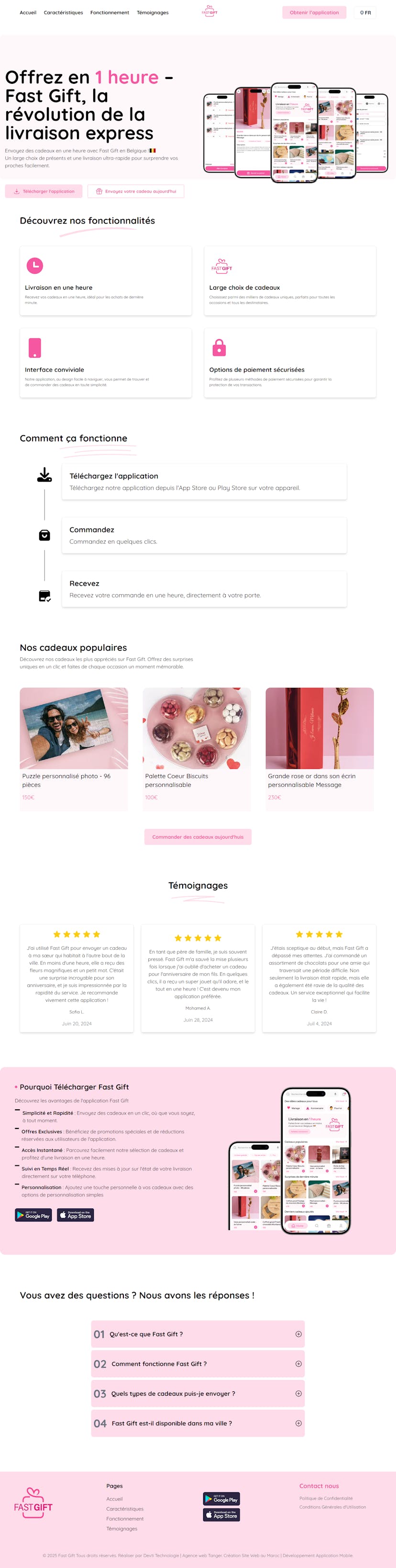Open the FR language selector

(x=365, y=12)
